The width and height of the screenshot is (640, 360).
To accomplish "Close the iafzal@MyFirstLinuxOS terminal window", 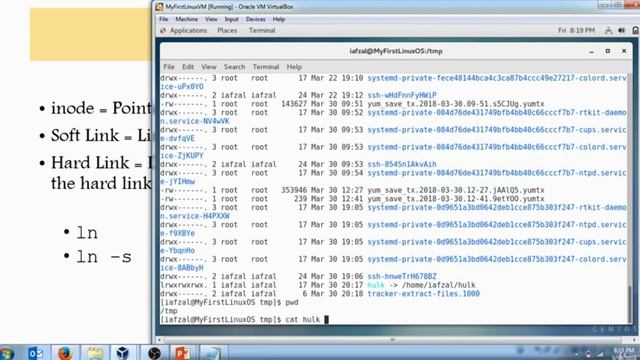I will point(624,51).
